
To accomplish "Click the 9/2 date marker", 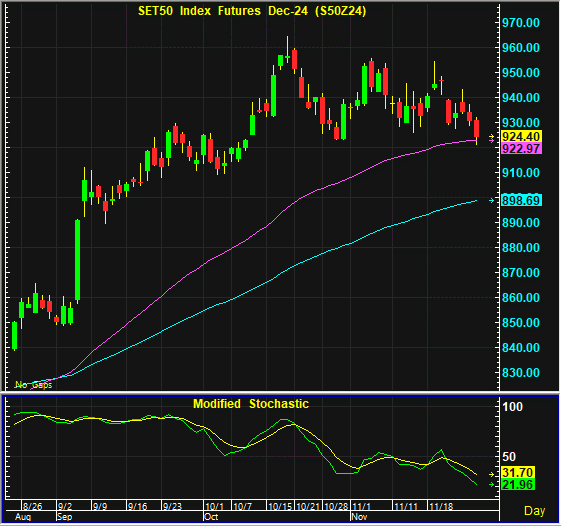I will click(65, 506).
